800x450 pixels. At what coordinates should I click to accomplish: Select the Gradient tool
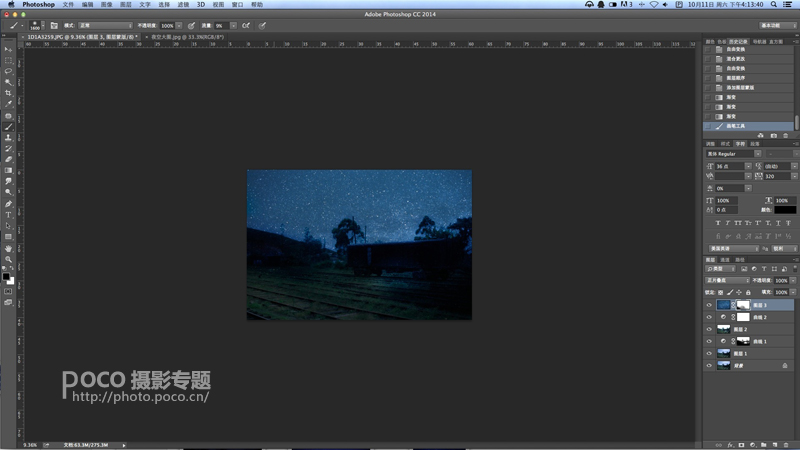point(8,170)
